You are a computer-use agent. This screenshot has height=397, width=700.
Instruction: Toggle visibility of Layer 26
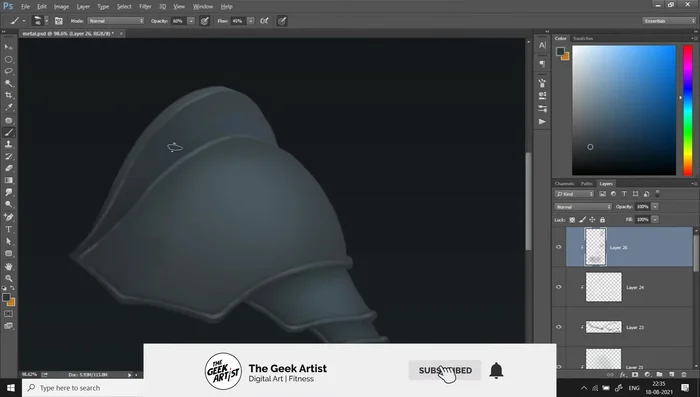(558, 247)
